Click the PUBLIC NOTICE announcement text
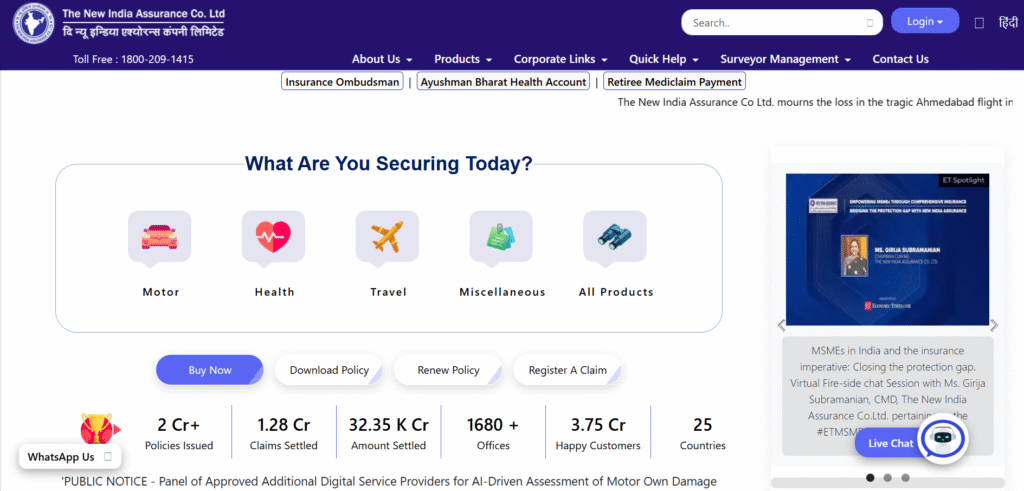Viewport: 1024px width, 491px height. (x=389, y=481)
